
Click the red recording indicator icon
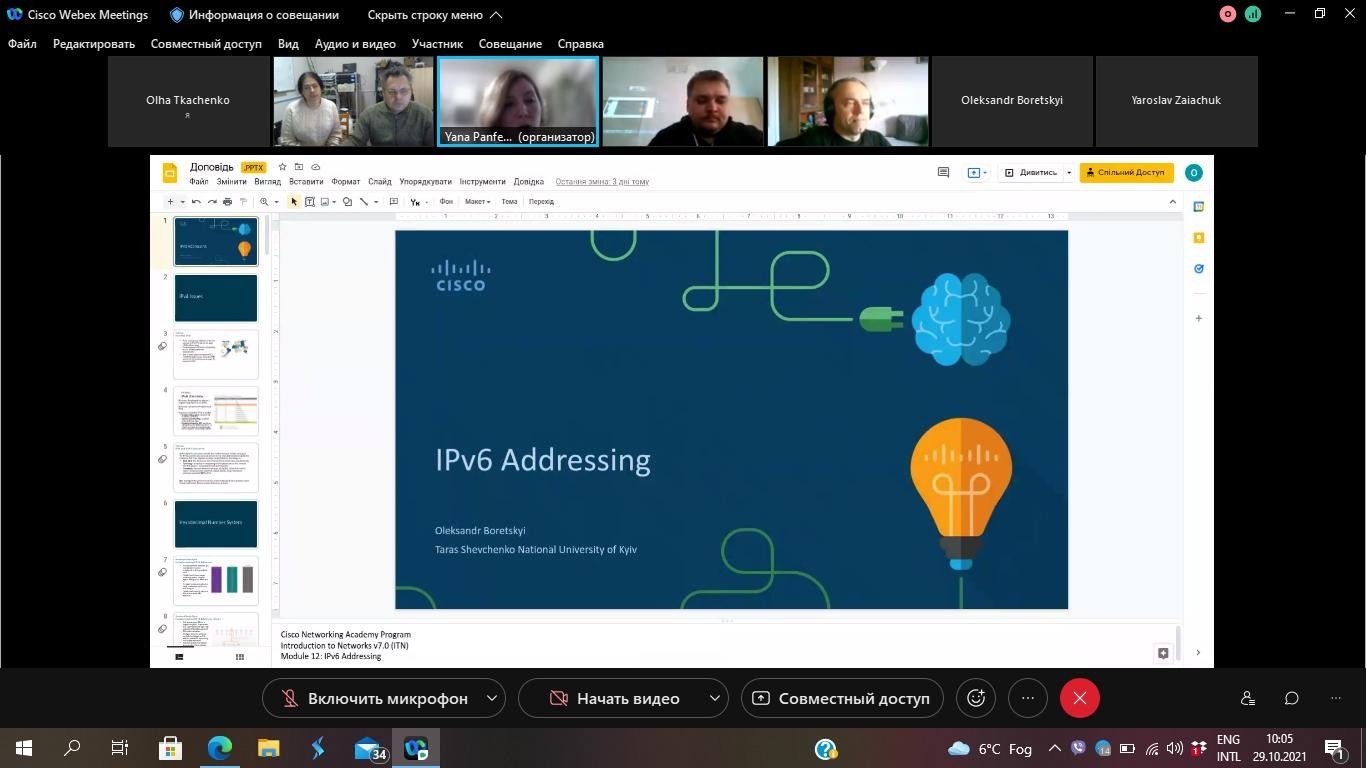(1228, 14)
